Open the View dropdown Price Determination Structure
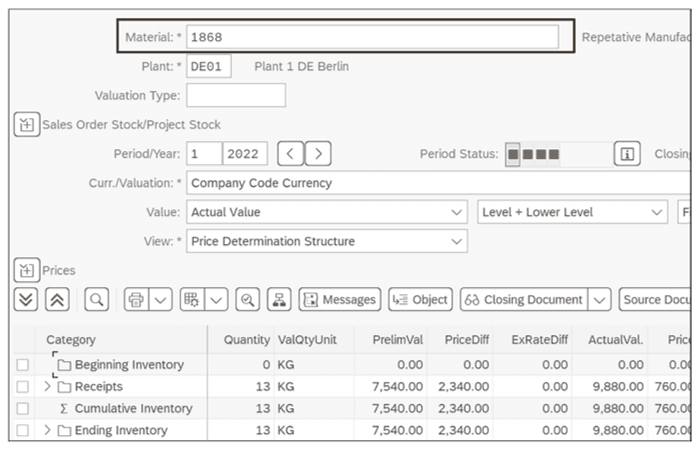 pyautogui.click(x=327, y=241)
